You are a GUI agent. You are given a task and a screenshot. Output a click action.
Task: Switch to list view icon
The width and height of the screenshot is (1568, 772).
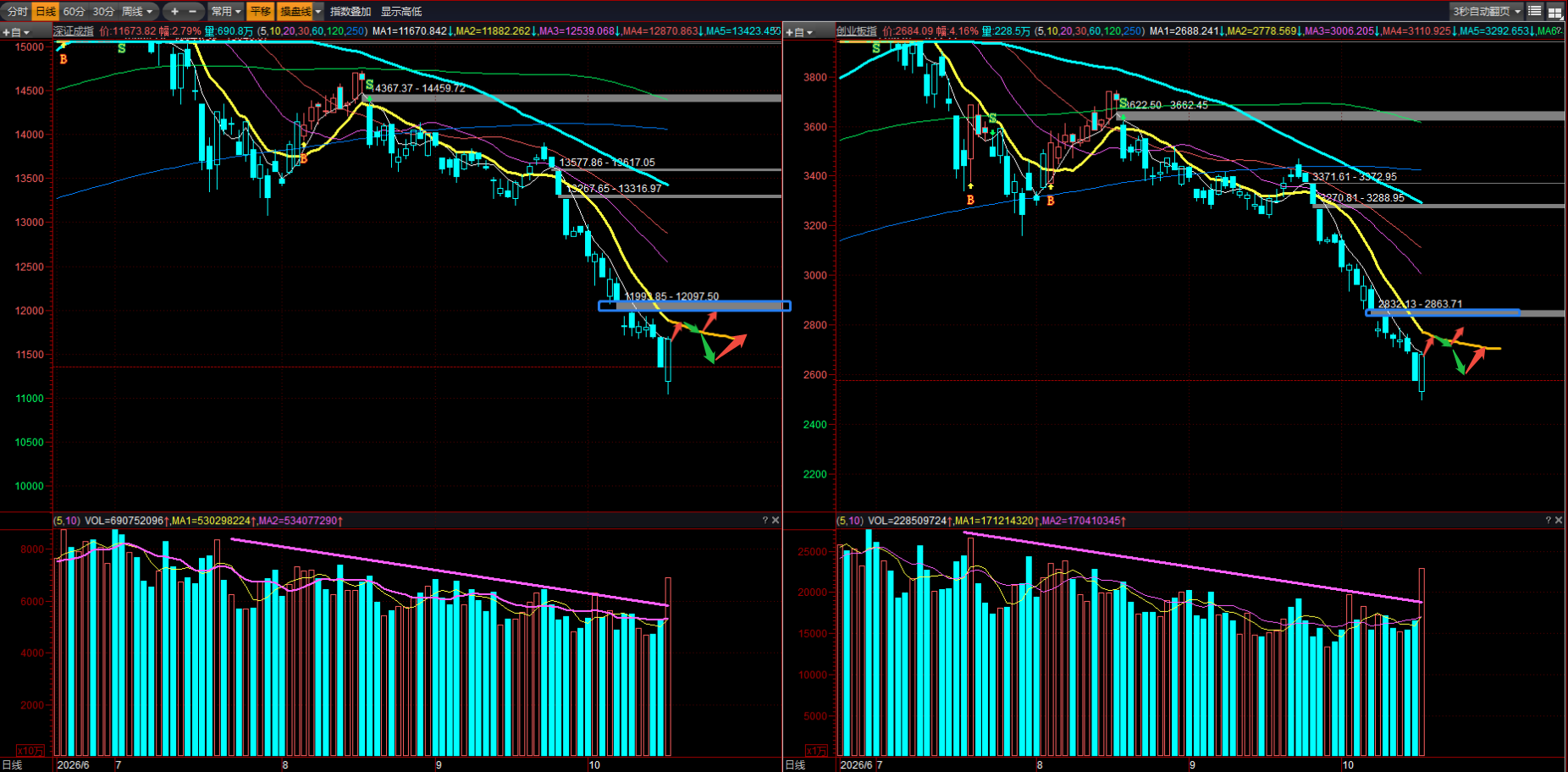pyautogui.click(x=1534, y=11)
